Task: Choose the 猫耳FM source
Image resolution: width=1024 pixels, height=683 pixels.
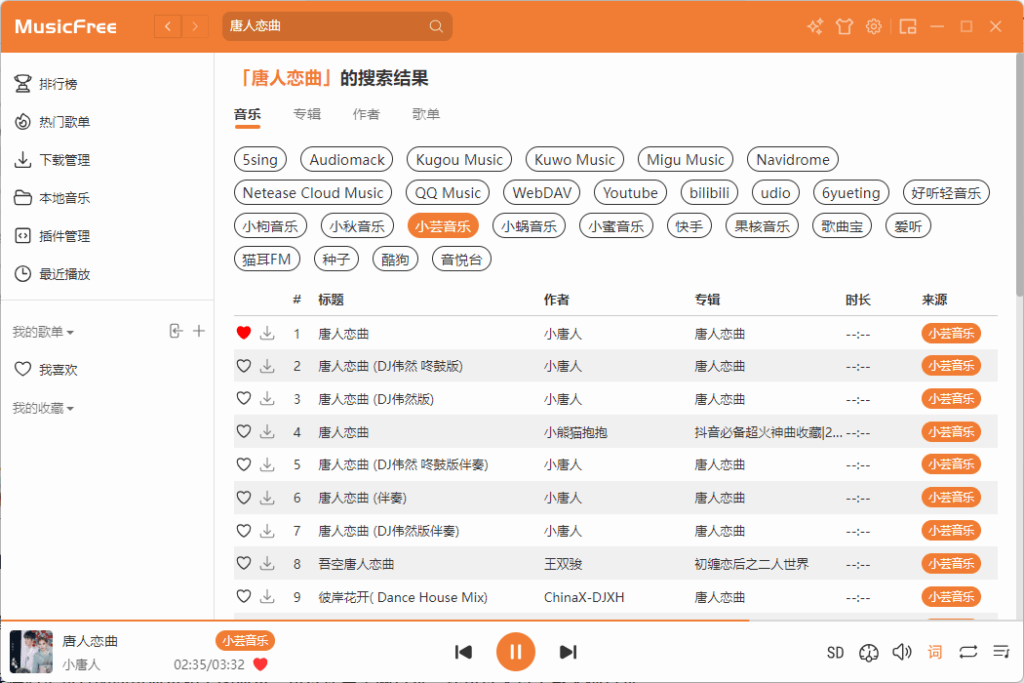Action: [x=266, y=259]
